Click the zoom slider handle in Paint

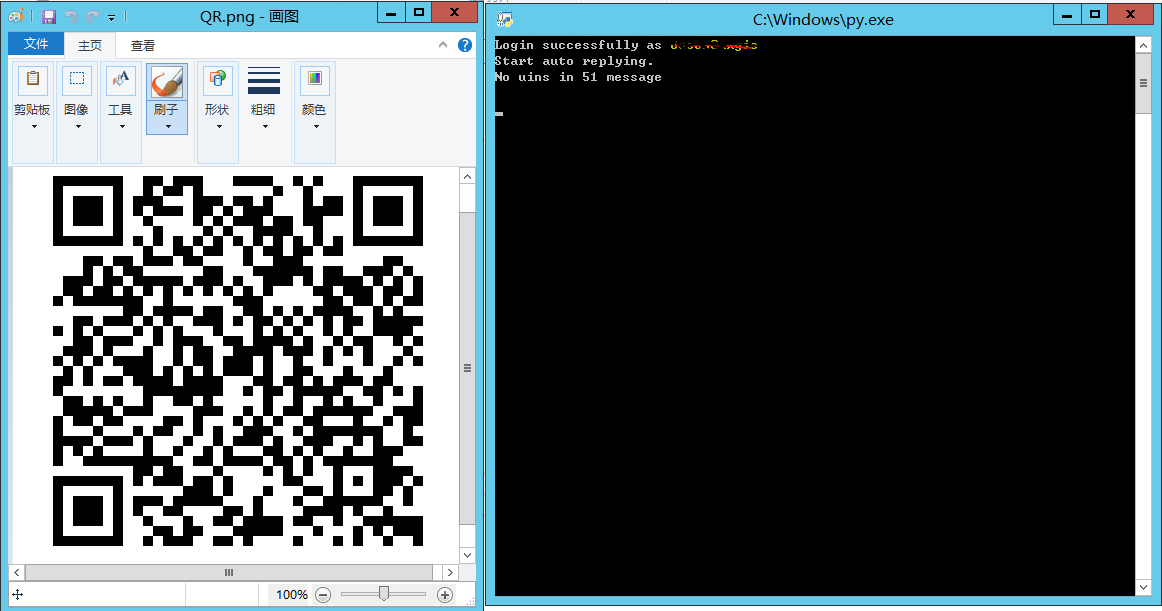(383, 593)
